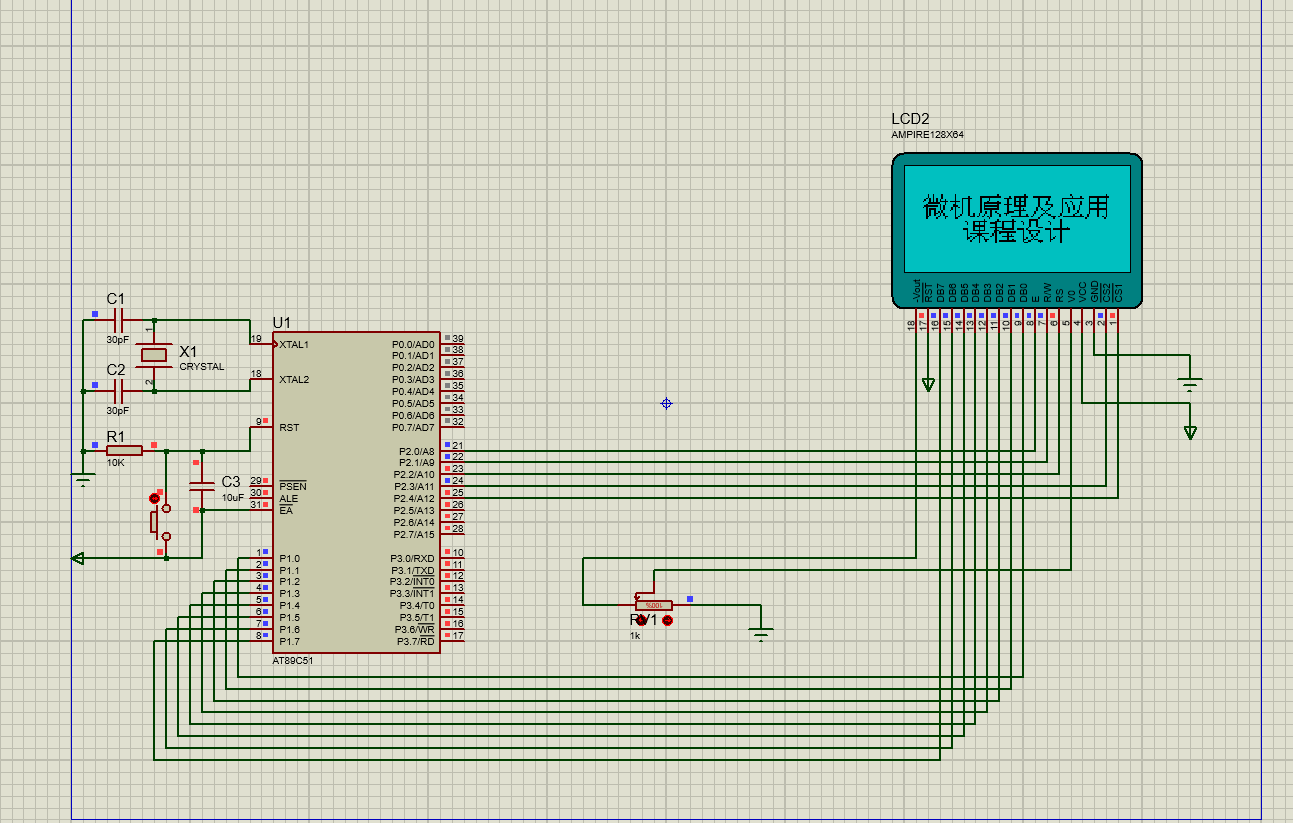
Task: Select the LCD2 graphic display component
Action: tap(1017, 230)
